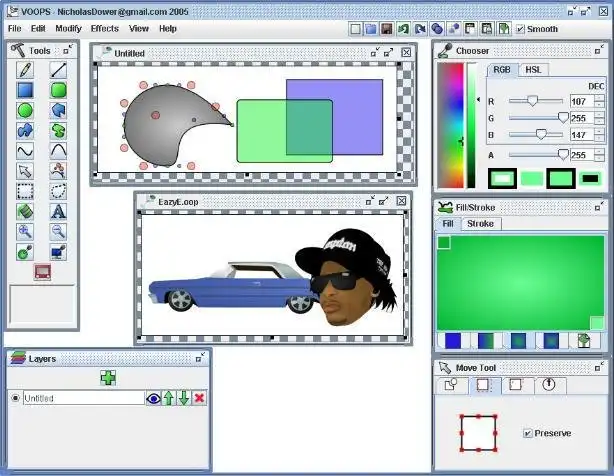The height and width of the screenshot is (476, 614).
Task: Open the Edit menu
Action: (x=38, y=29)
